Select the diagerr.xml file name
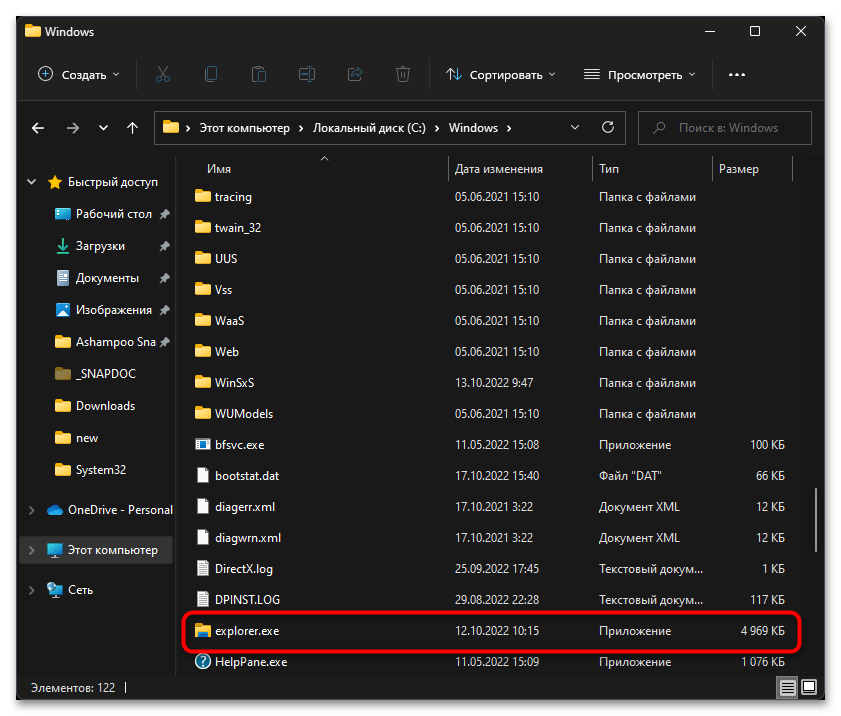 pyautogui.click(x=245, y=507)
